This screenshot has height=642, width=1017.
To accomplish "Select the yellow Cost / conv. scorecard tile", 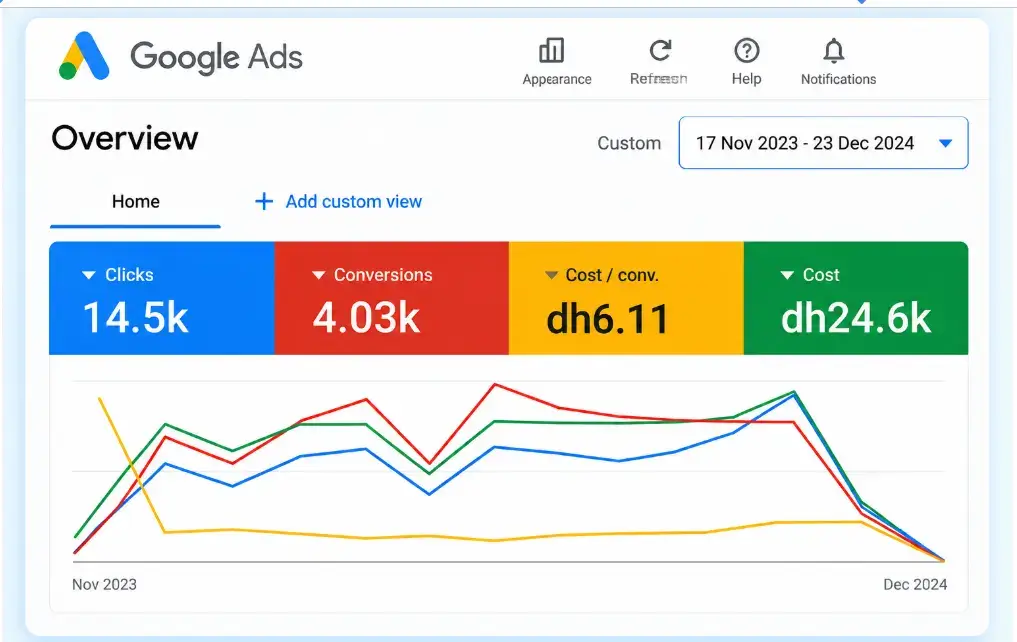I will (627, 298).
